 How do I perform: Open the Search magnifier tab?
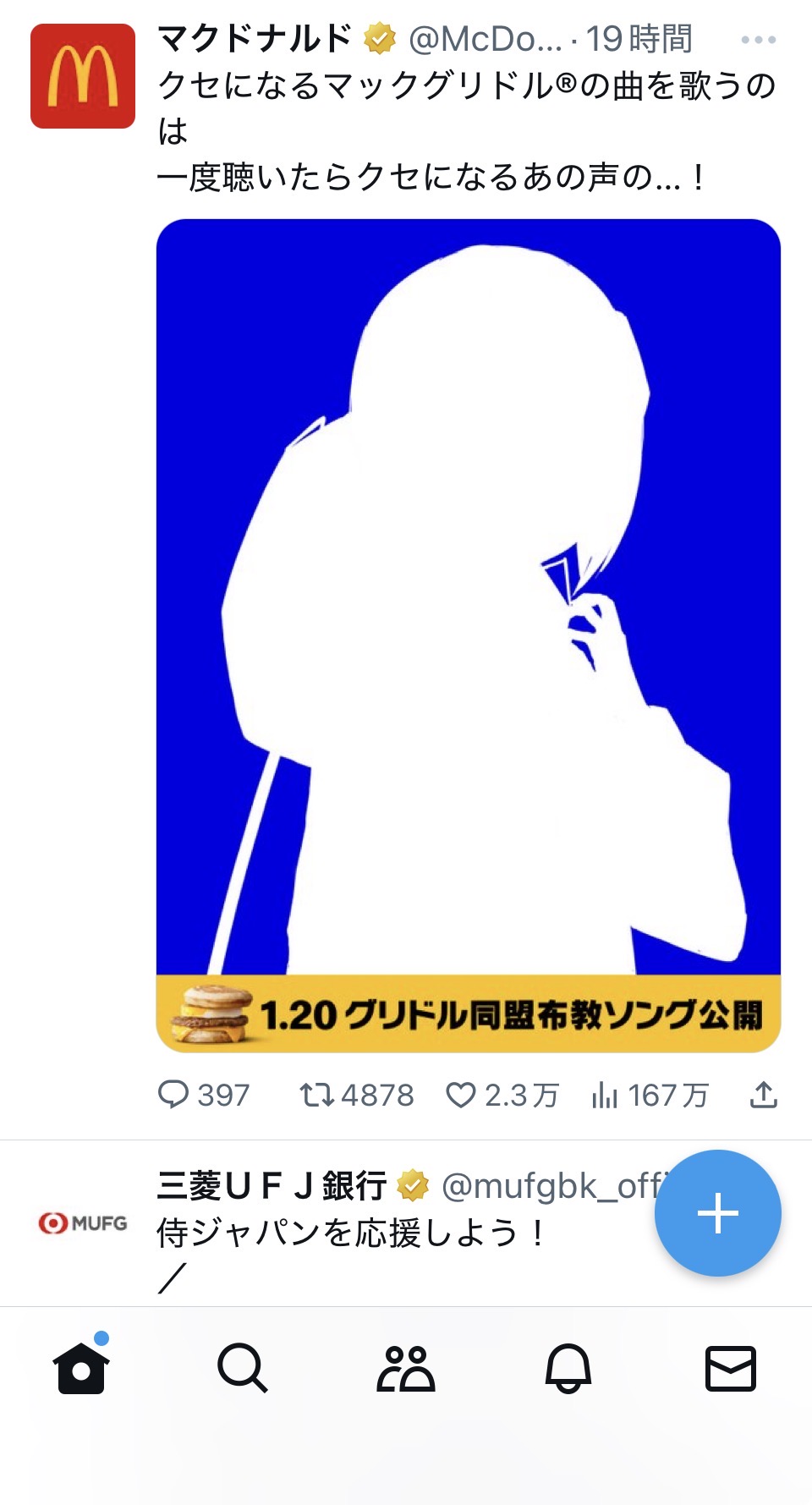point(243,1367)
